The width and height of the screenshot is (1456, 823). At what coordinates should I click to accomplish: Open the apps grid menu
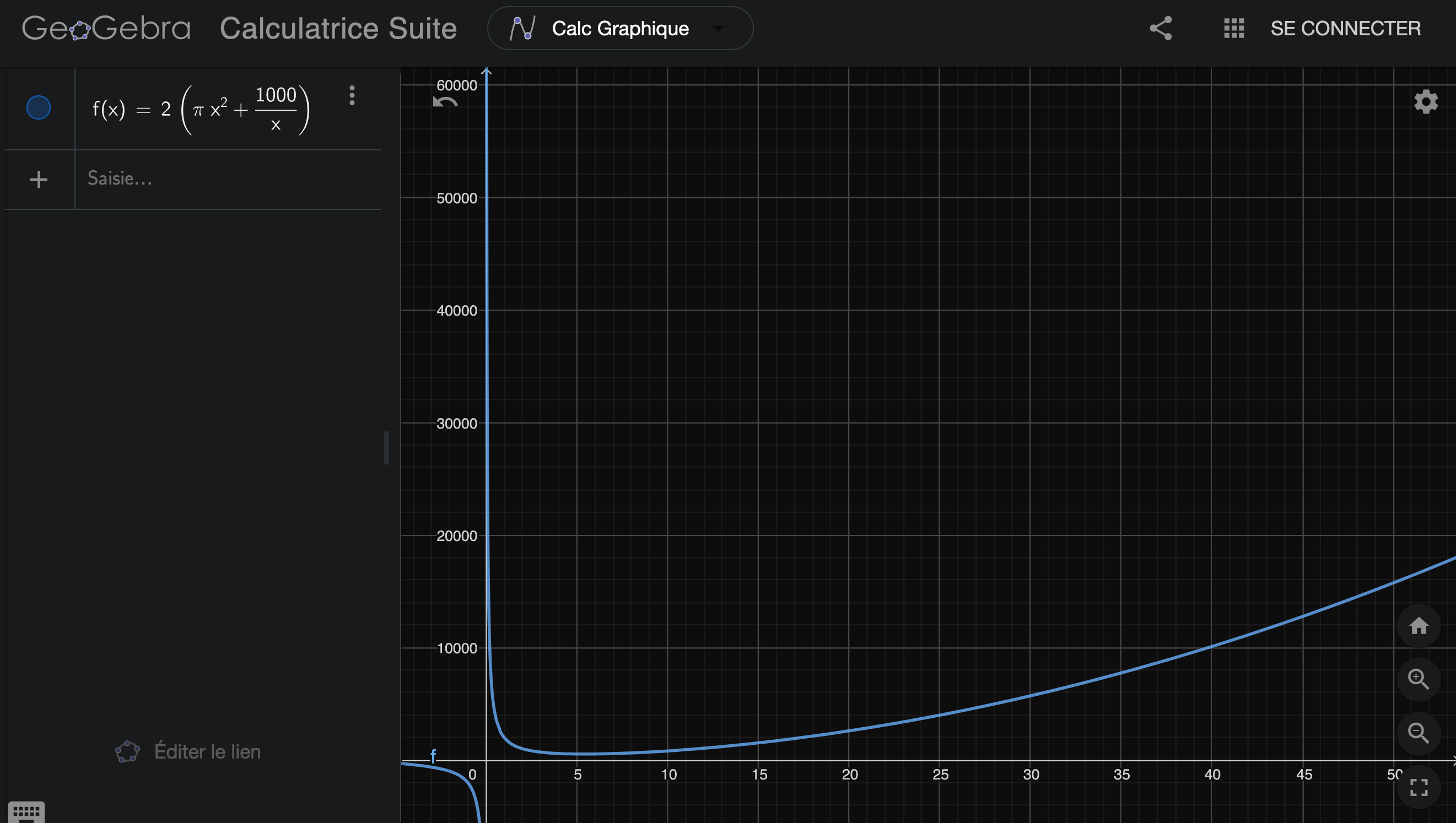pyautogui.click(x=1234, y=28)
